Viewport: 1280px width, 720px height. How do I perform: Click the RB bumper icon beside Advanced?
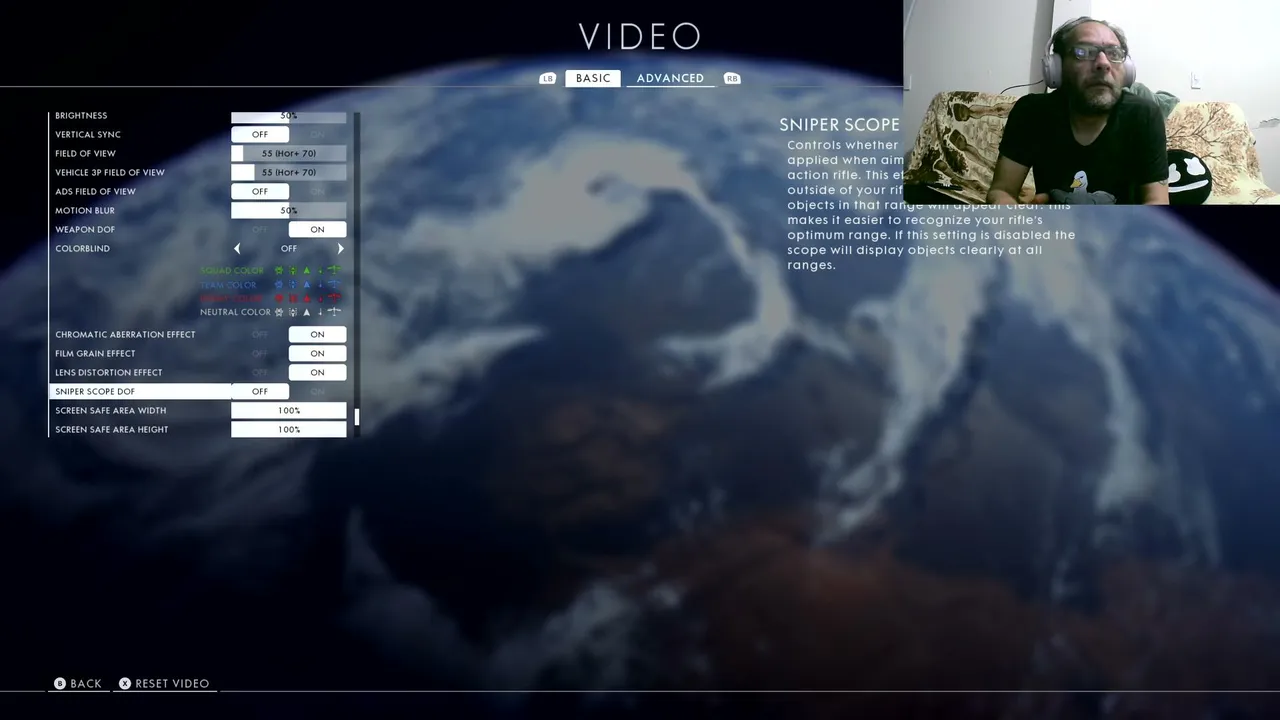(x=732, y=78)
